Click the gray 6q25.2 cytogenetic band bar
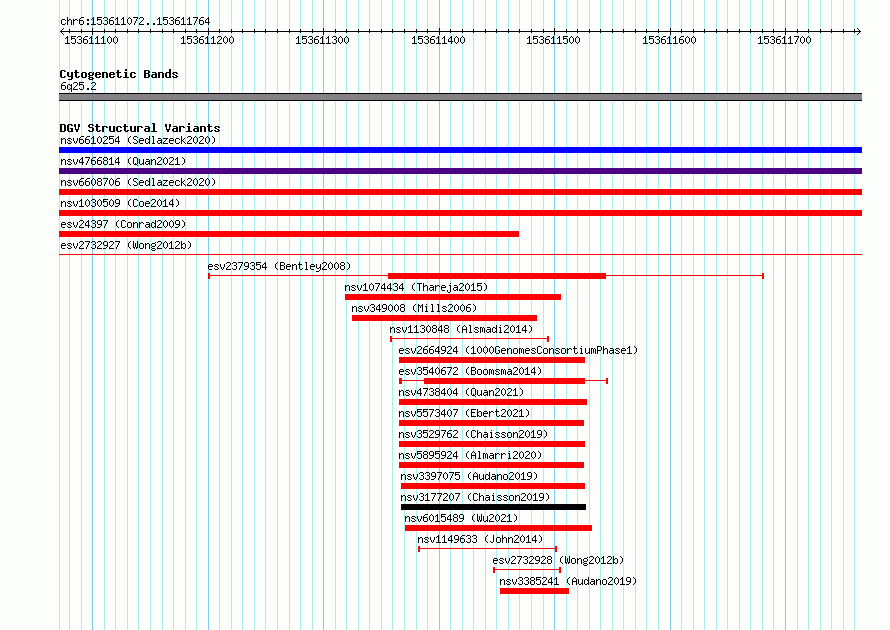This screenshot has height=630, width=890. coord(460,97)
